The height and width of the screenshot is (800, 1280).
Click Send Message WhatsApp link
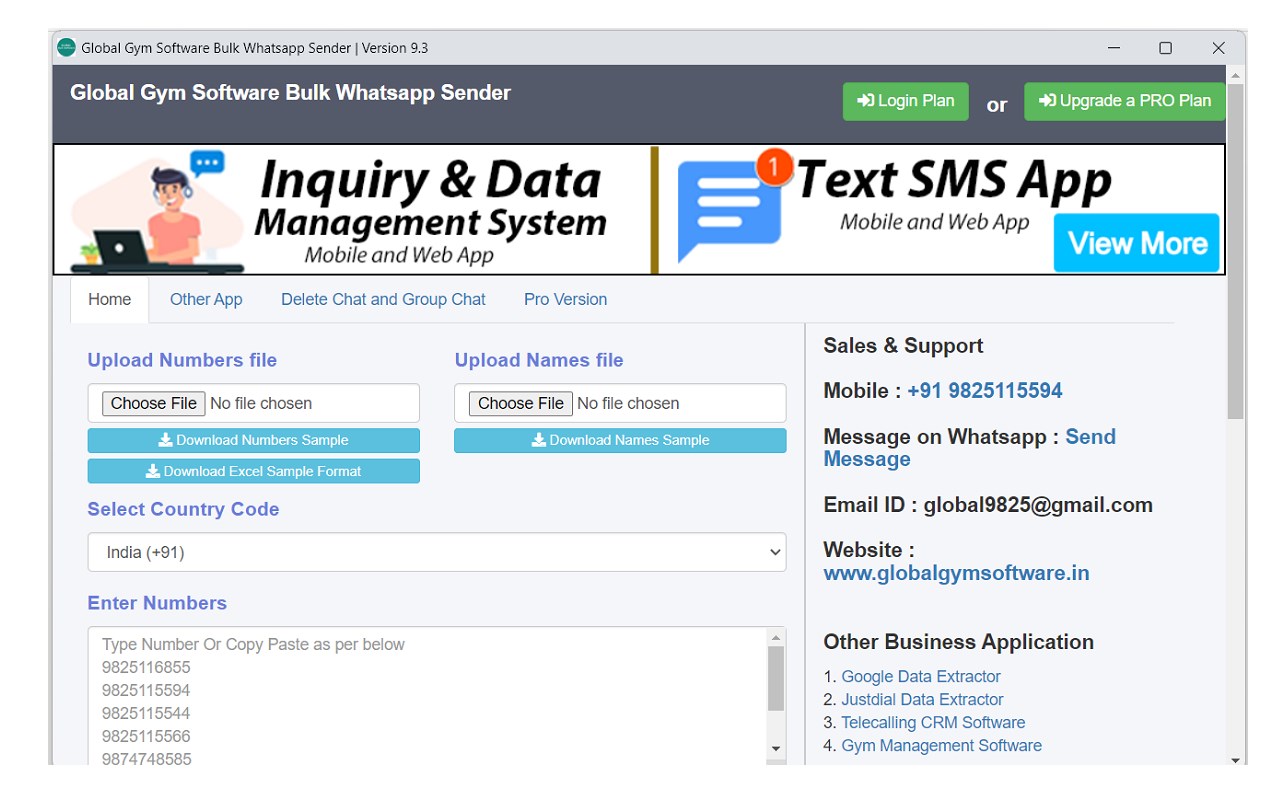click(x=970, y=448)
